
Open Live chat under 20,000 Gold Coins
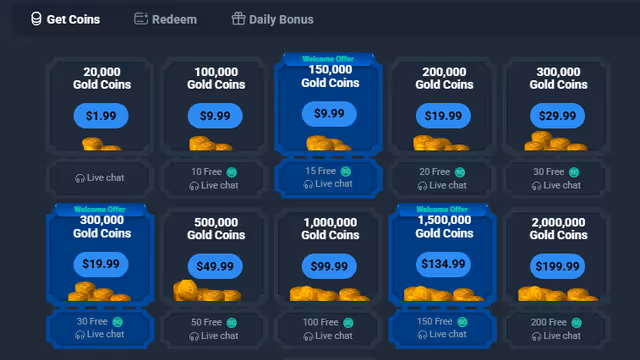click(x=100, y=178)
